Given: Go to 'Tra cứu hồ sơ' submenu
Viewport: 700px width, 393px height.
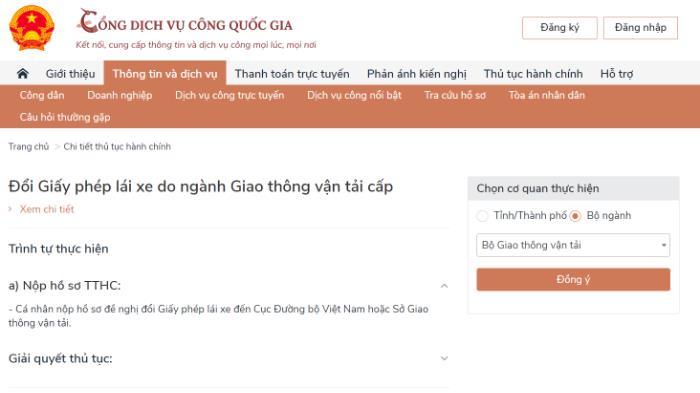Looking at the screenshot, I should tap(455, 95).
